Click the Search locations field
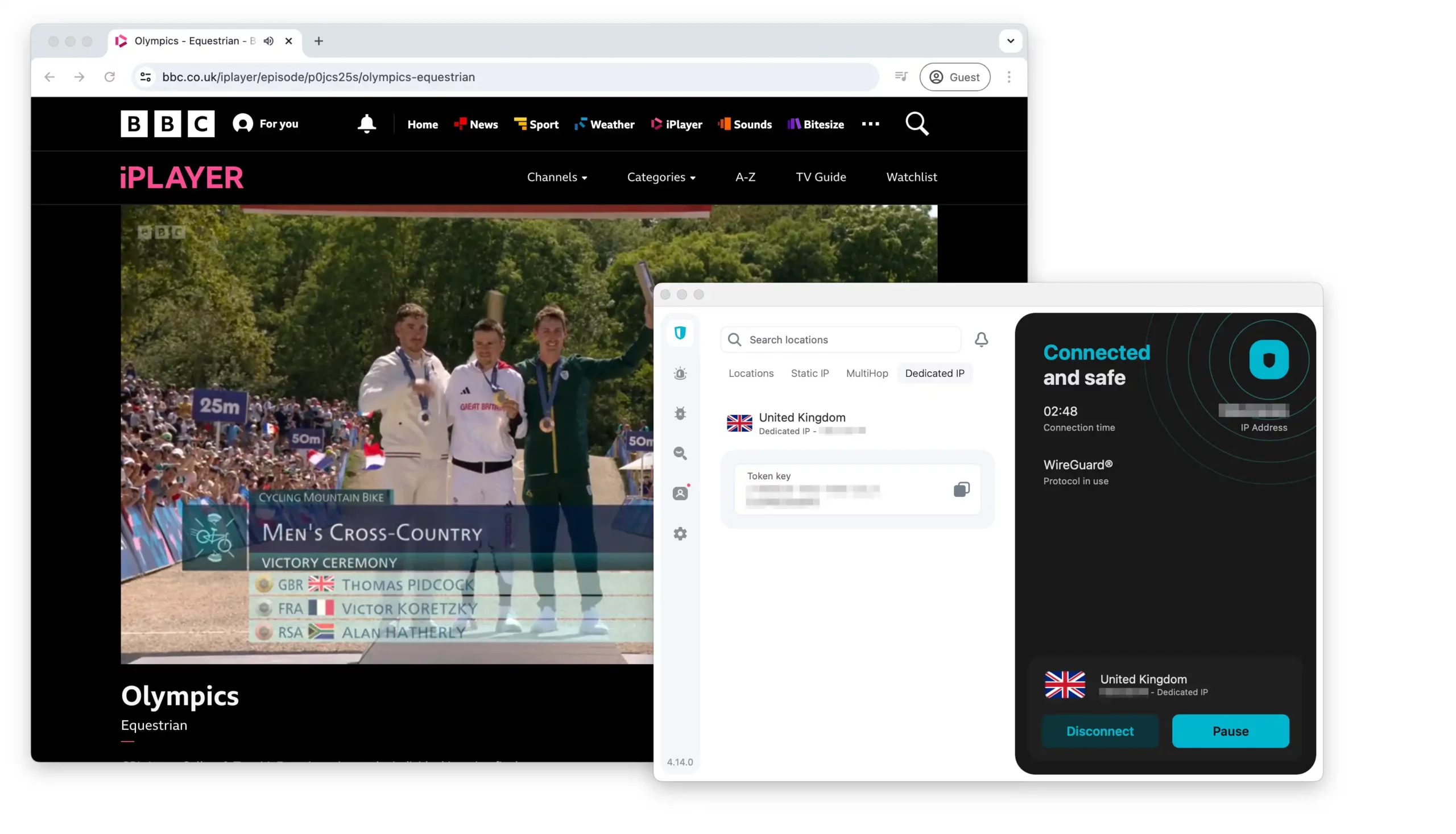Image resolution: width=1456 pixels, height=834 pixels. click(841, 339)
